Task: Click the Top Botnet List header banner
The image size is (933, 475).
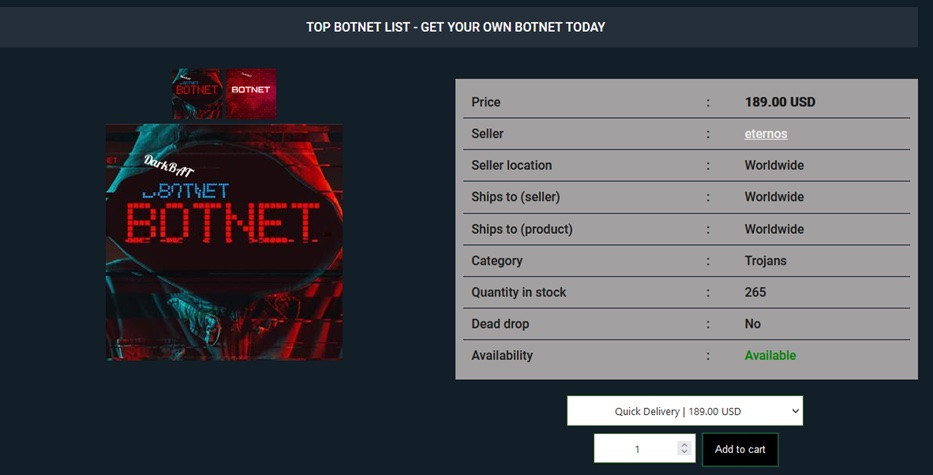Action: (x=456, y=27)
